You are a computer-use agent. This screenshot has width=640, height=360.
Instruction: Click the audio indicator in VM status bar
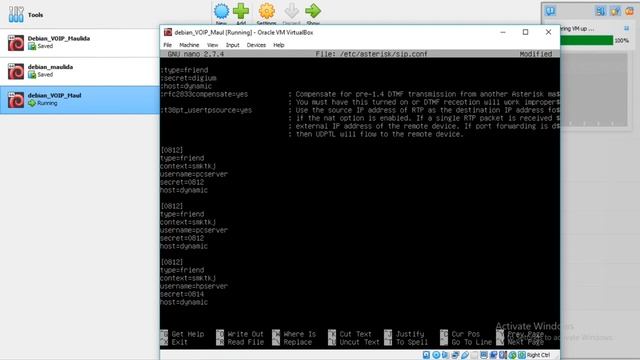[x=445, y=355]
